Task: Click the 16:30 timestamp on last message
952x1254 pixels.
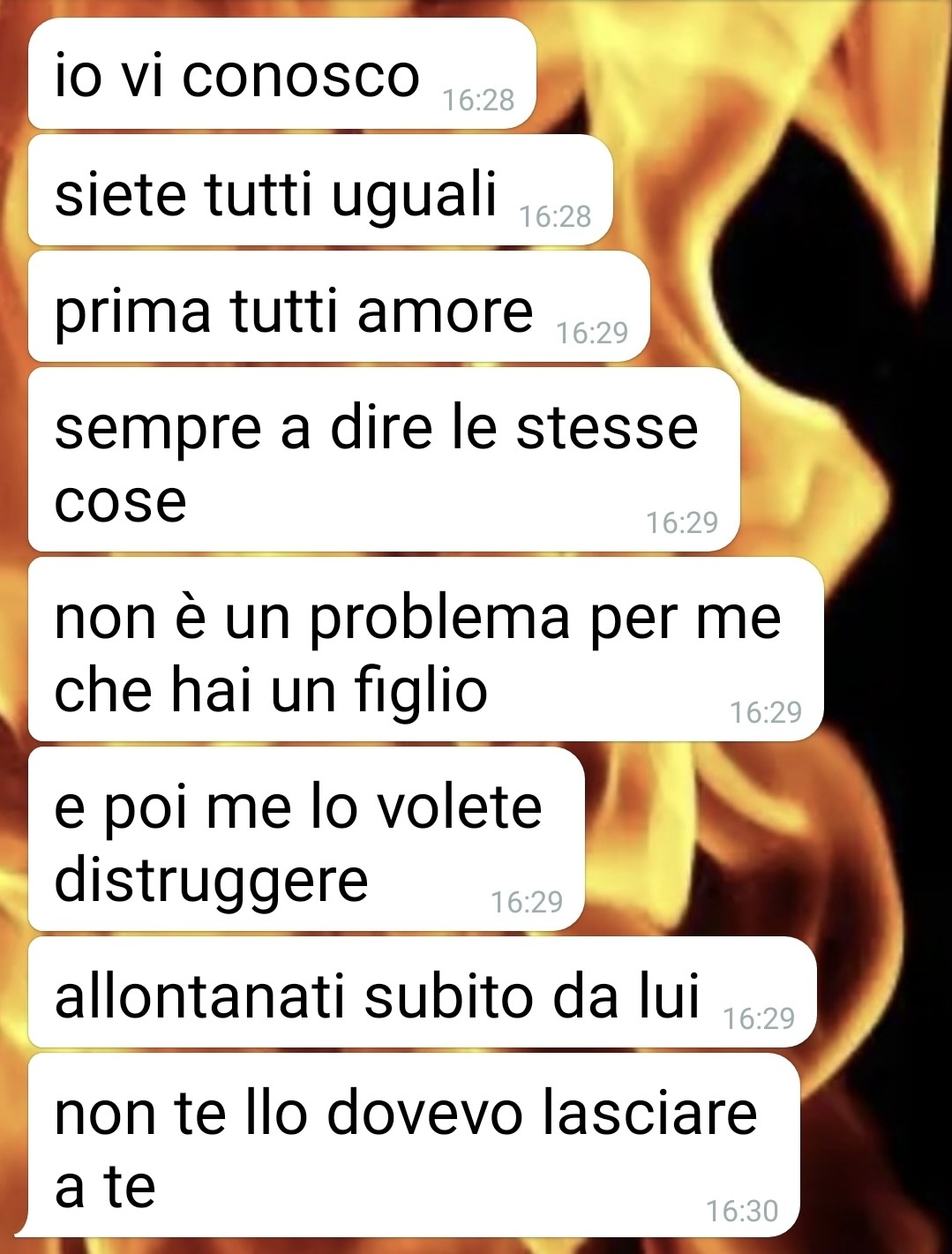Action: [742, 1211]
